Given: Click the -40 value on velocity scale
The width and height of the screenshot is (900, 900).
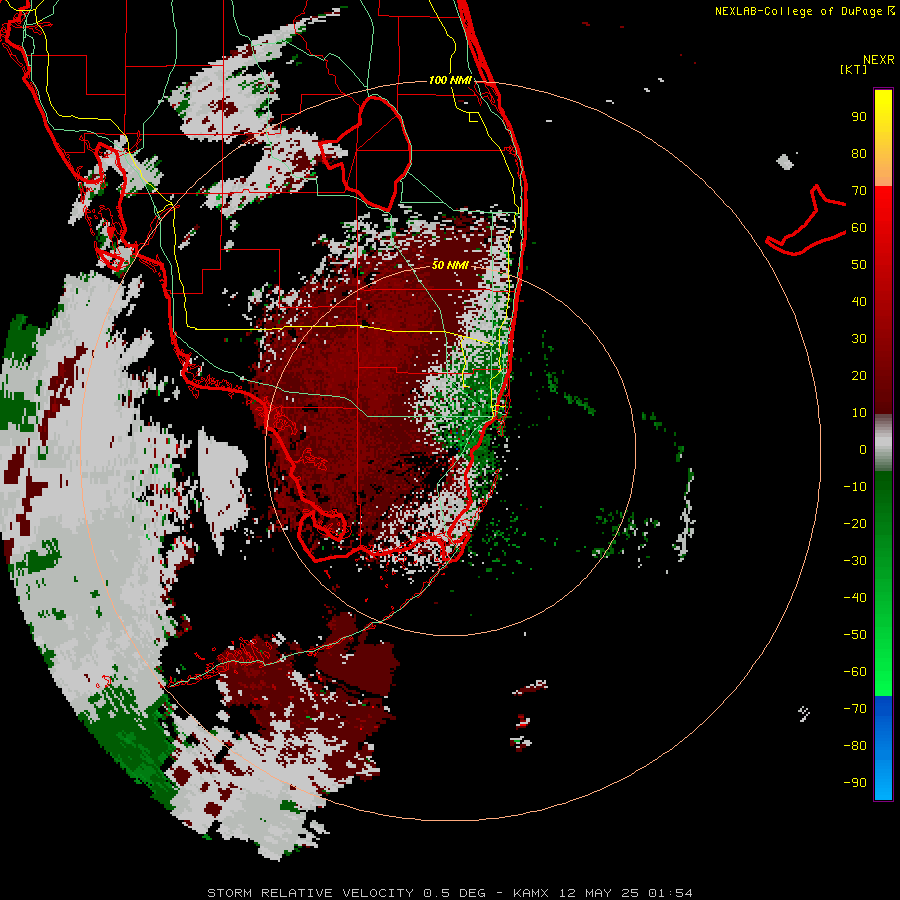Looking at the screenshot, I should pyautogui.click(x=855, y=598).
